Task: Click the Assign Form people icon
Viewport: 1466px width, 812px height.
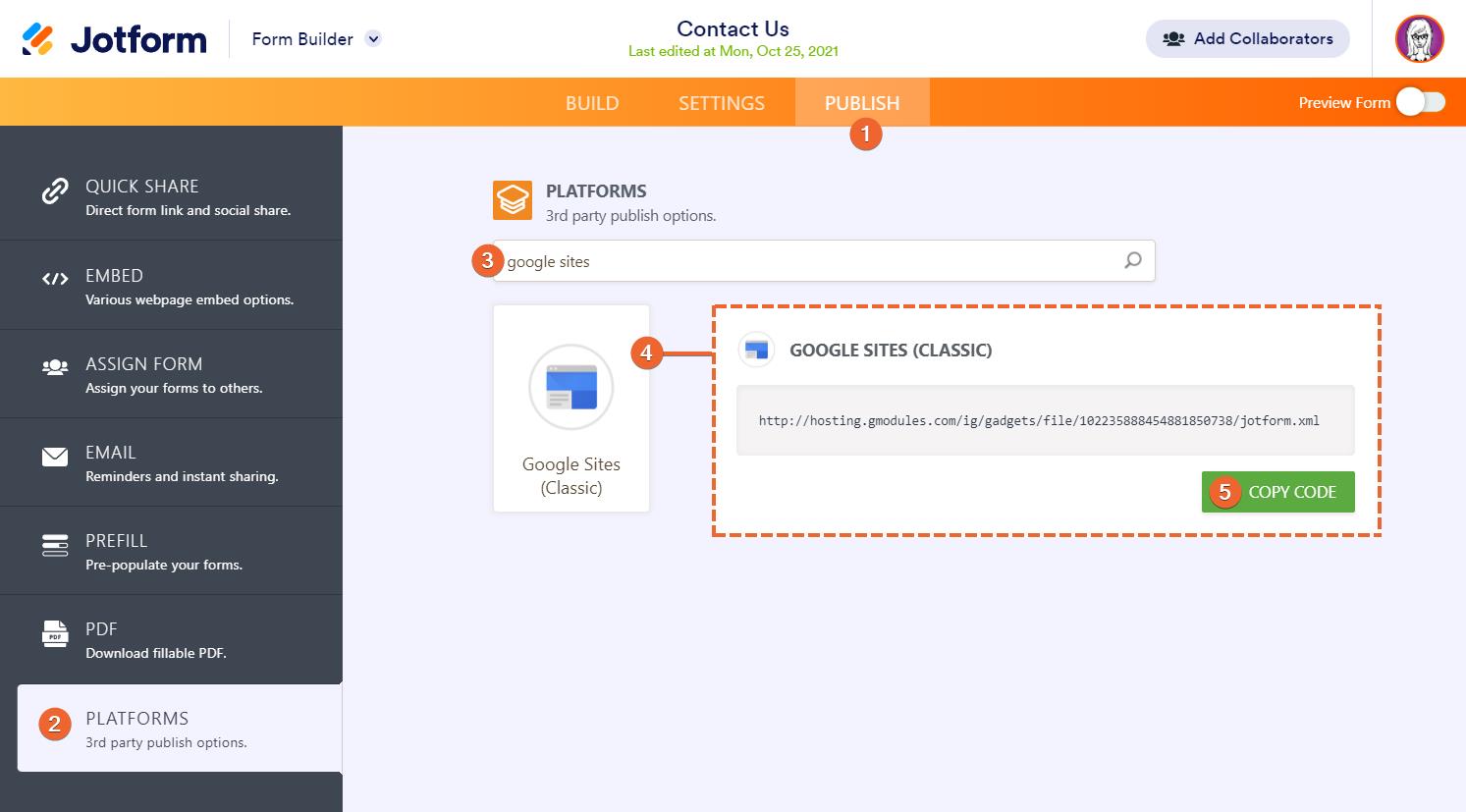Action: pos(55,367)
